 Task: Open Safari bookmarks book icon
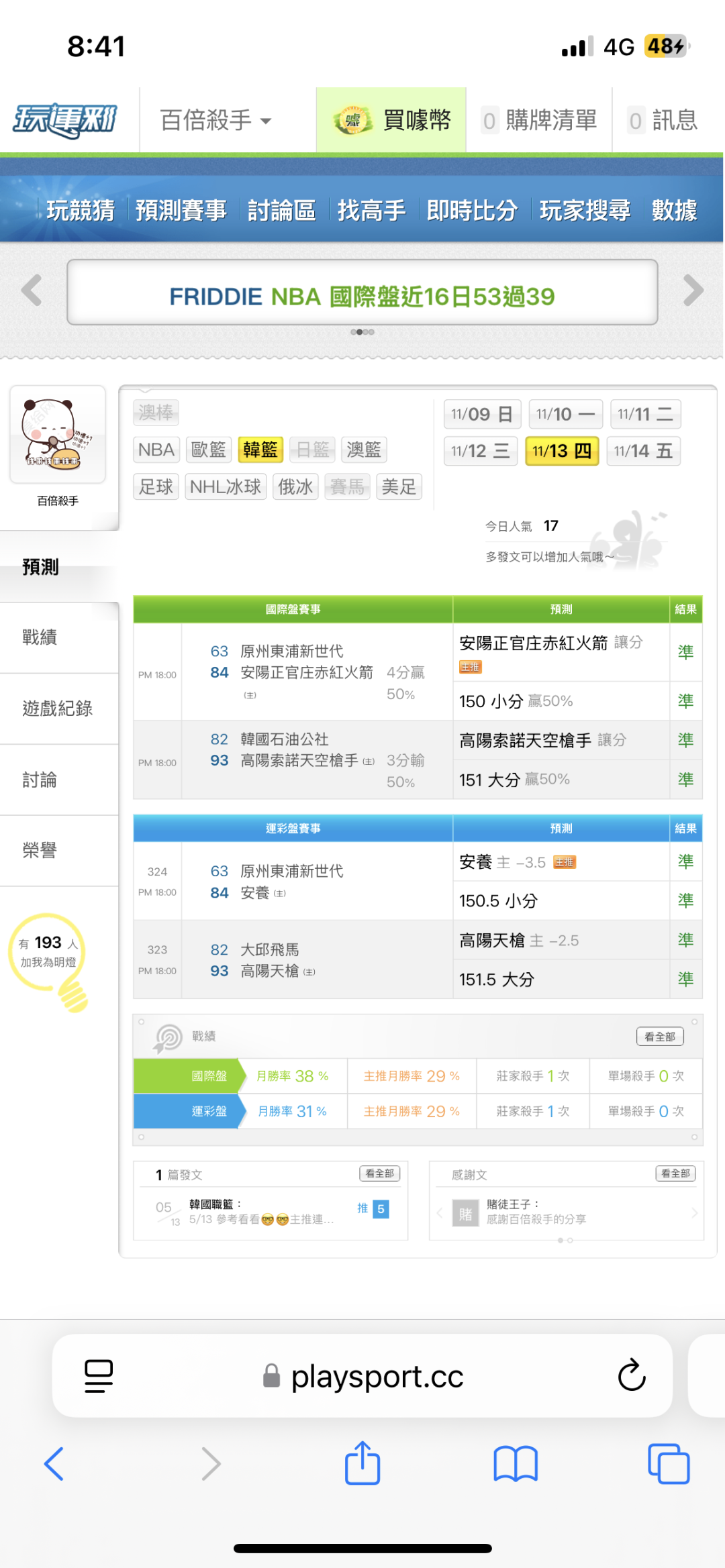pyautogui.click(x=515, y=1463)
